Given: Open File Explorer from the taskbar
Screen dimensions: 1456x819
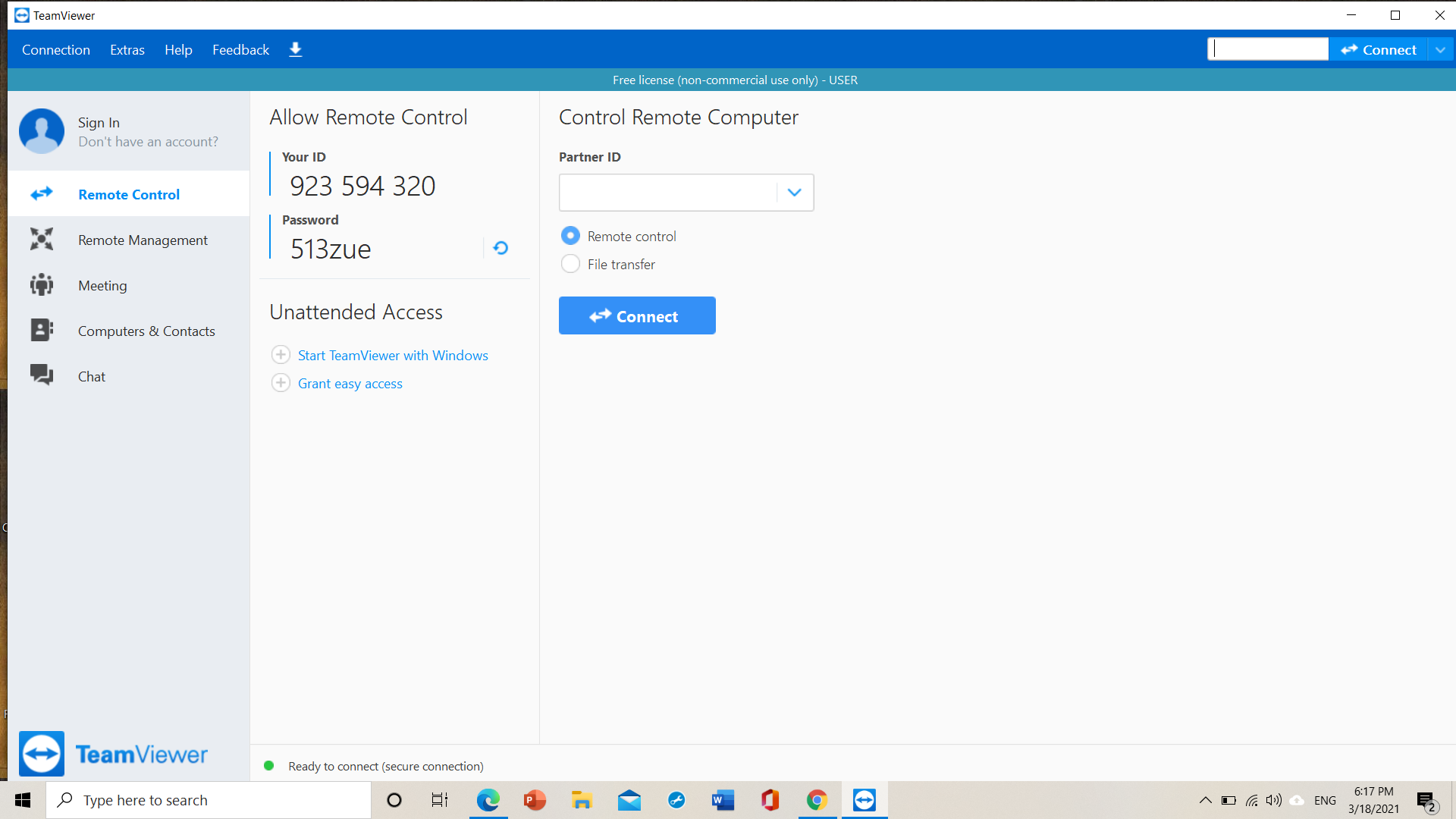Looking at the screenshot, I should [x=582, y=800].
